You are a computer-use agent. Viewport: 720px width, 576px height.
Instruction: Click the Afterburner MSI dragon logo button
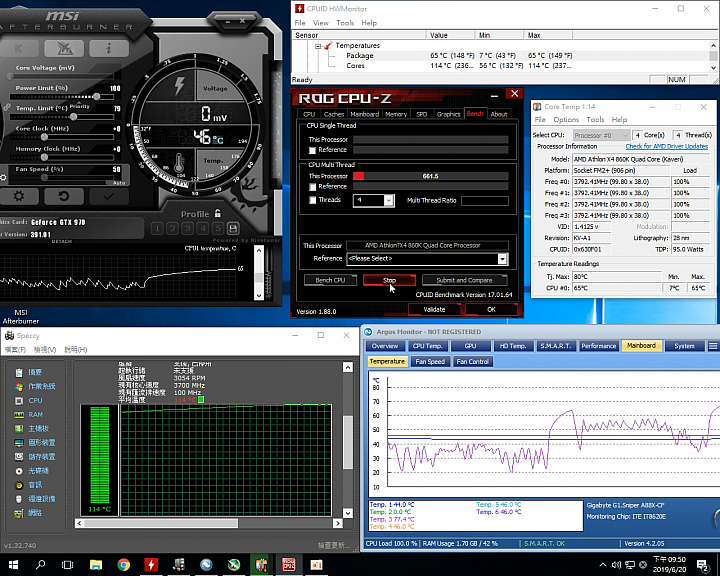pyautogui.click(x=64, y=48)
